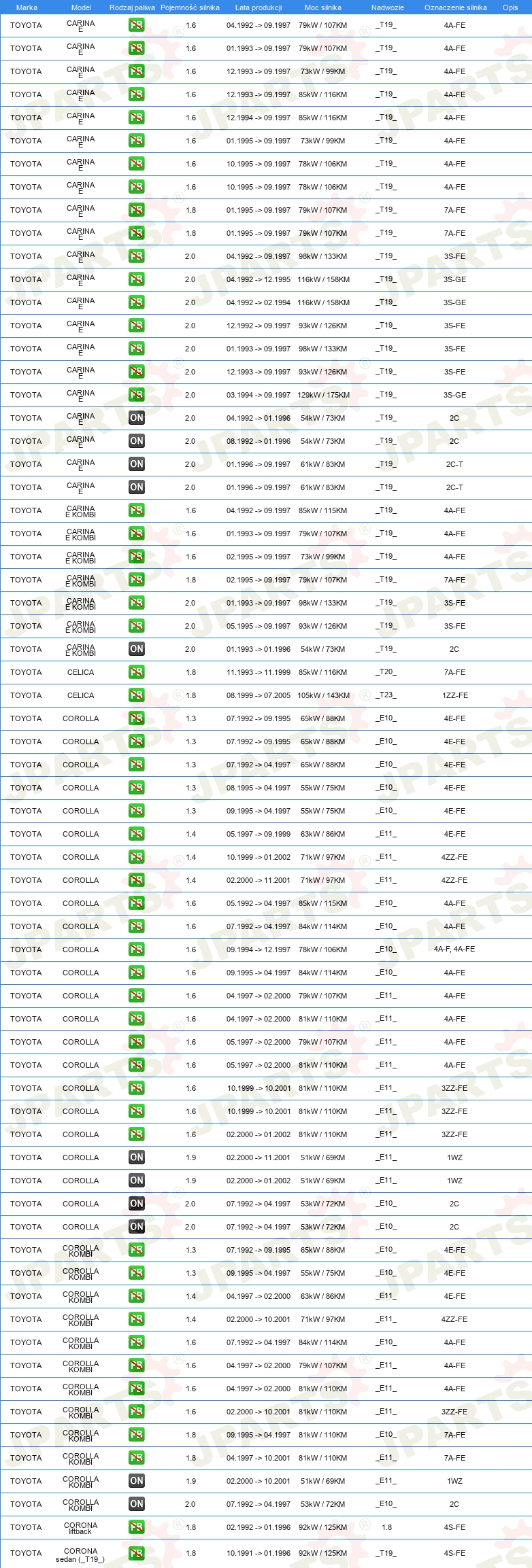Image resolution: width=532 pixels, height=1568 pixels.
Task: Click petrol icon in Carina E 12.1994 85kW/116KM row
Action: point(136,118)
